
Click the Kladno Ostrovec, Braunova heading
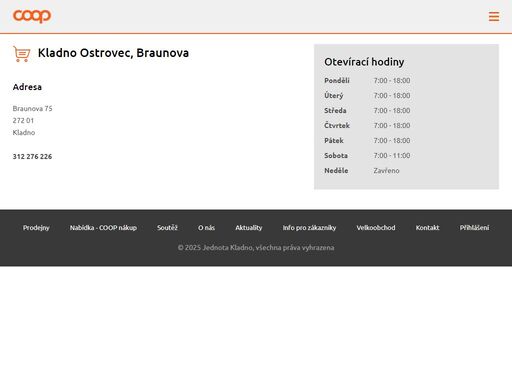pos(113,53)
